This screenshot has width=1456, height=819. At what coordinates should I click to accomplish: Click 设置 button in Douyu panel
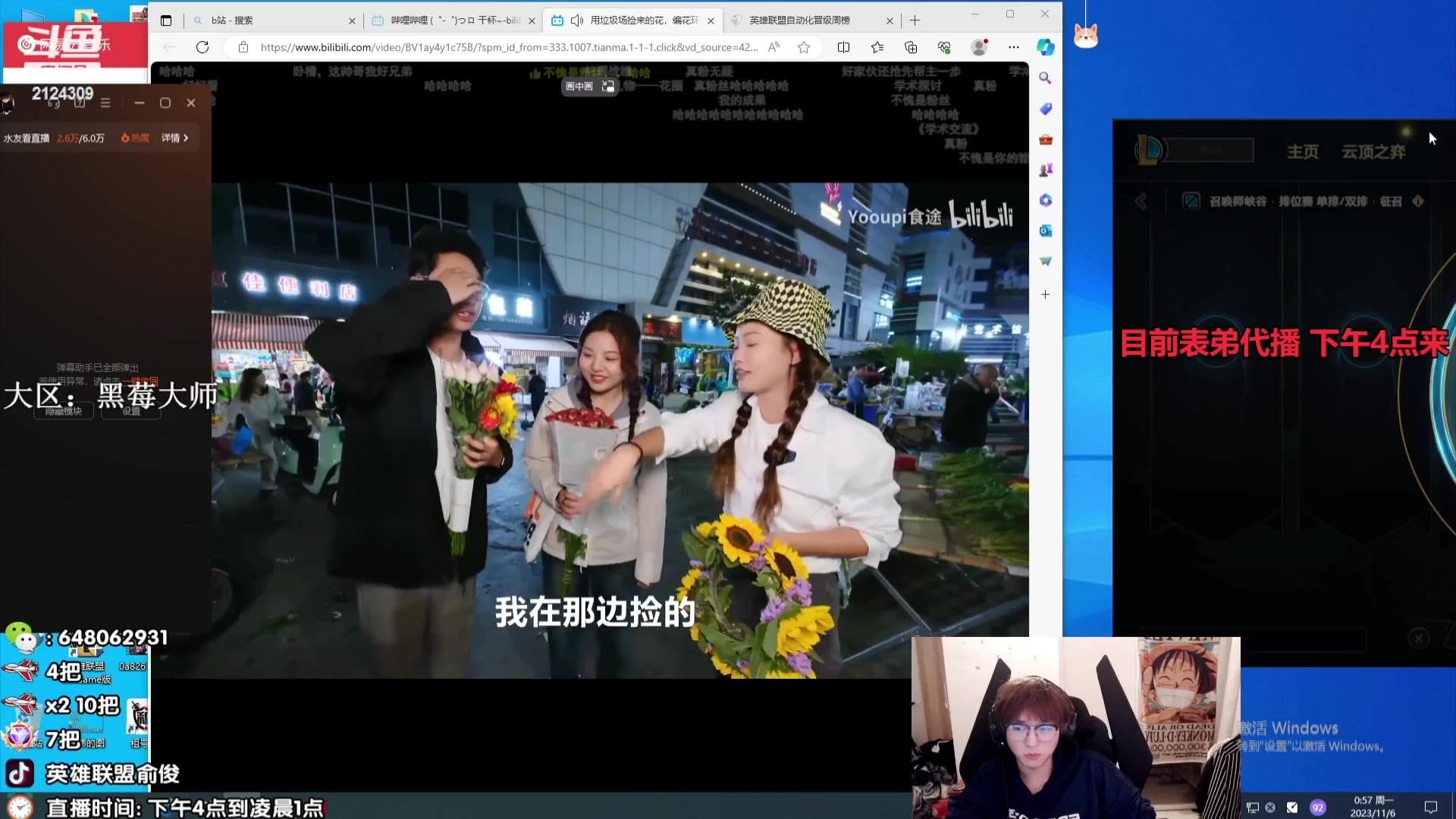click(132, 411)
